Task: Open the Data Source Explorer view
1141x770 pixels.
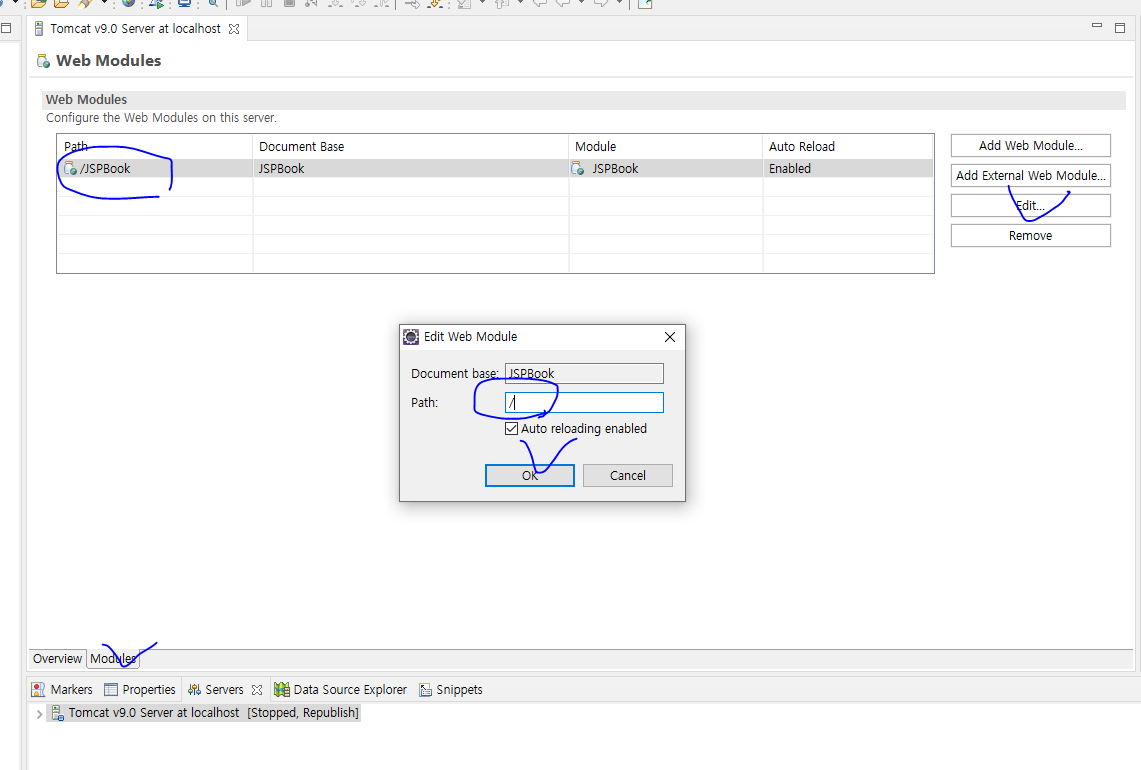Action: 341,690
